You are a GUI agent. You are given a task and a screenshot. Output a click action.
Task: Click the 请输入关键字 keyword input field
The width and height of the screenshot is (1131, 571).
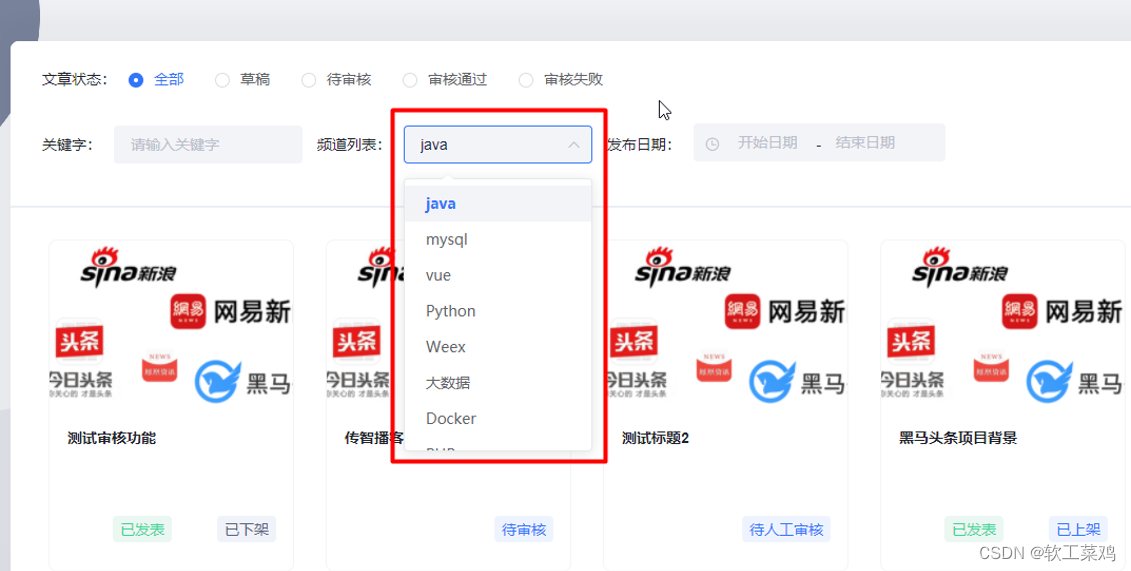(x=208, y=144)
